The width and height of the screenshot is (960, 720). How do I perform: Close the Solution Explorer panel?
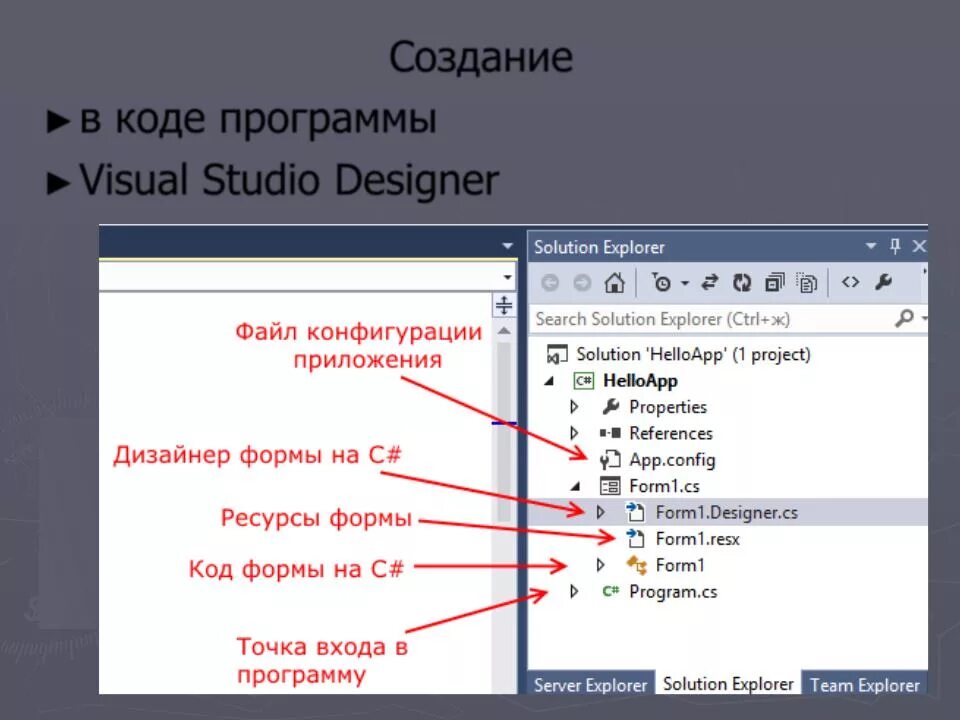pos(919,246)
